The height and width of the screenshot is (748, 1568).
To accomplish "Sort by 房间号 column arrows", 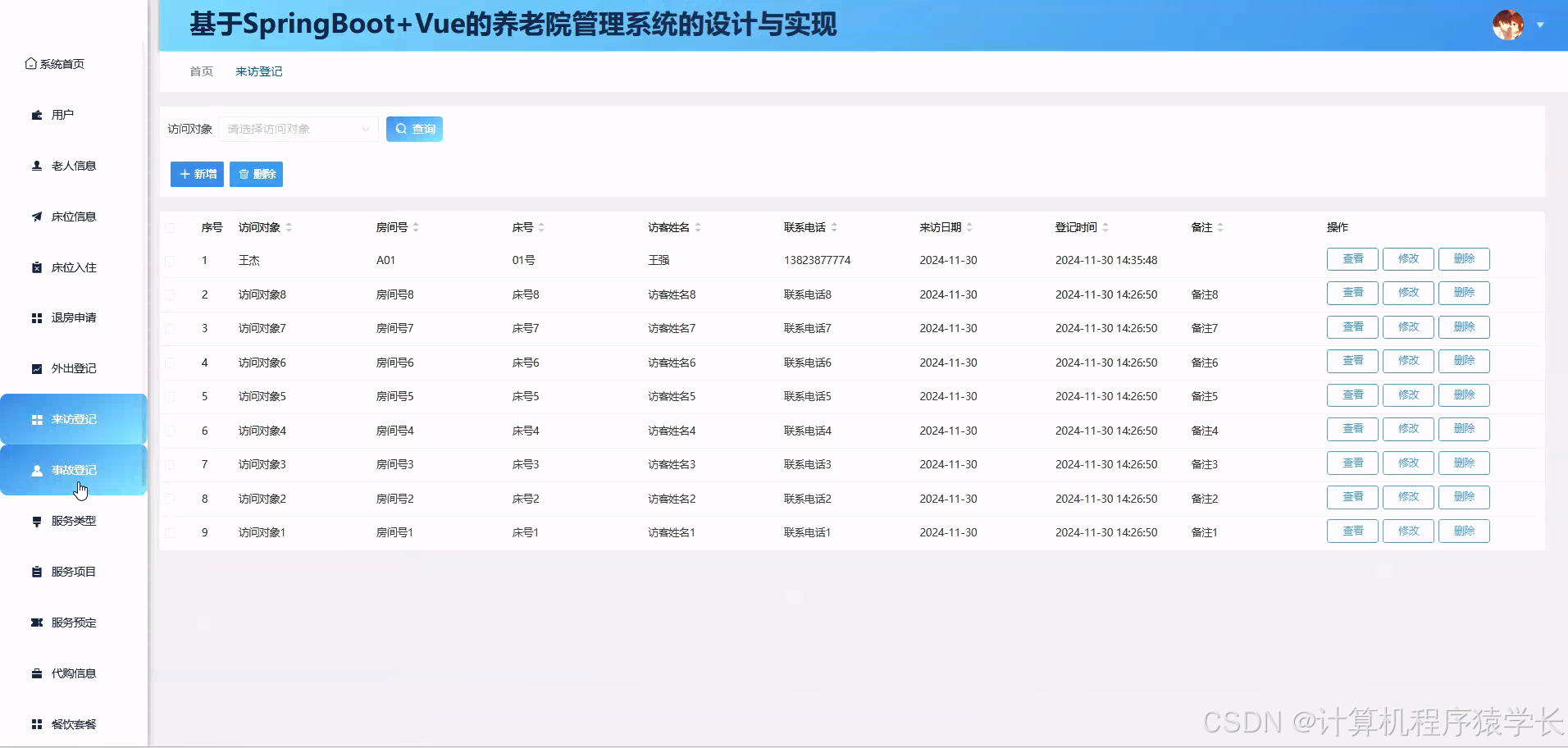I will point(416,227).
